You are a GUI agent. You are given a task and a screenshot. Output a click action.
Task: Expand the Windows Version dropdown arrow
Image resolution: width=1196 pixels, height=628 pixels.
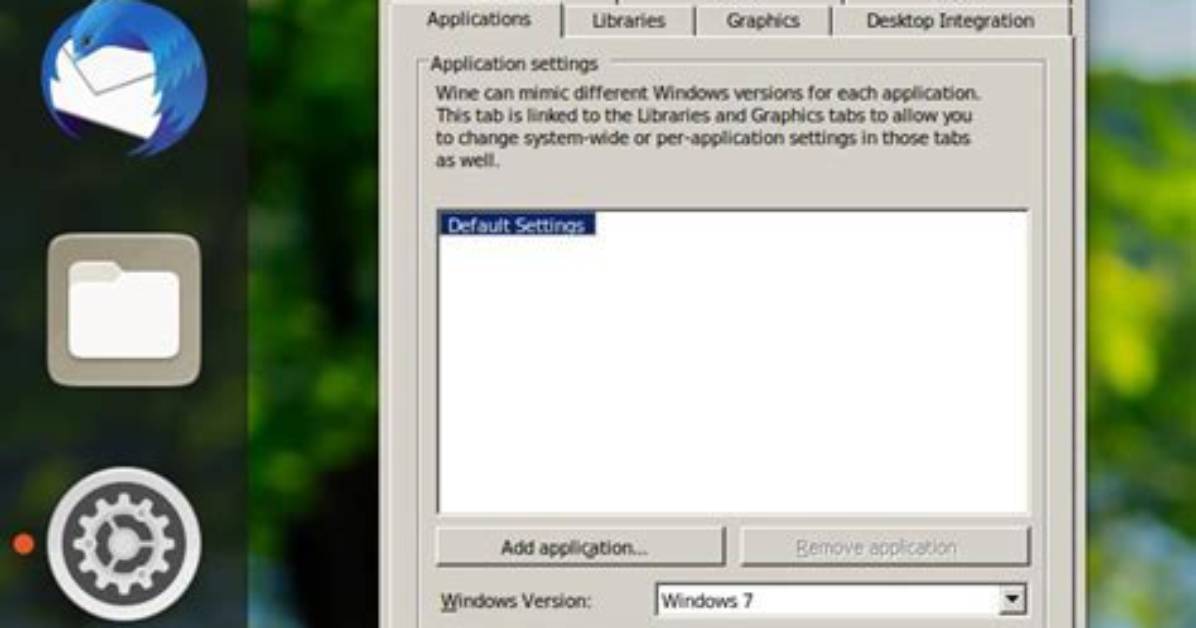(x=1012, y=601)
